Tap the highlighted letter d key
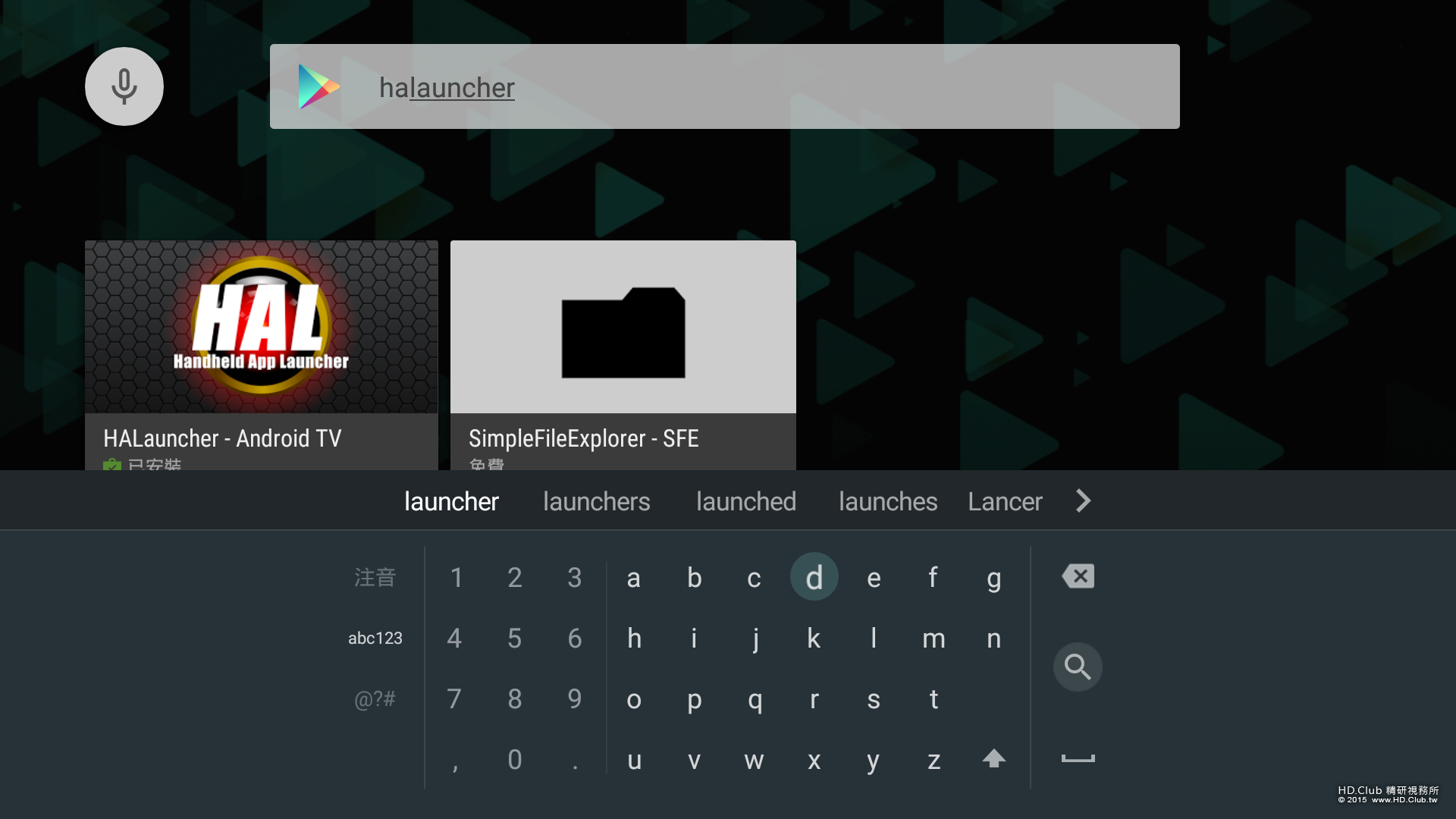The height and width of the screenshot is (819, 1456). [814, 576]
